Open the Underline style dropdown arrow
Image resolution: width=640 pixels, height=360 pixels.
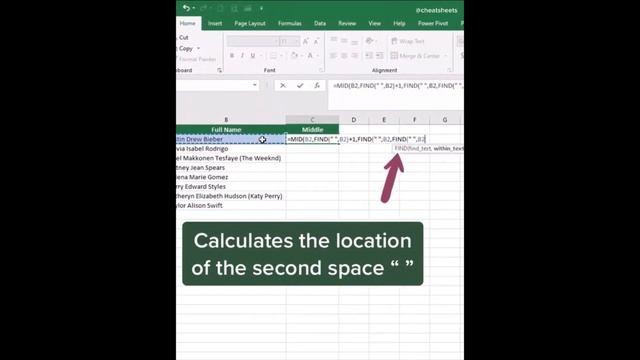coord(261,56)
